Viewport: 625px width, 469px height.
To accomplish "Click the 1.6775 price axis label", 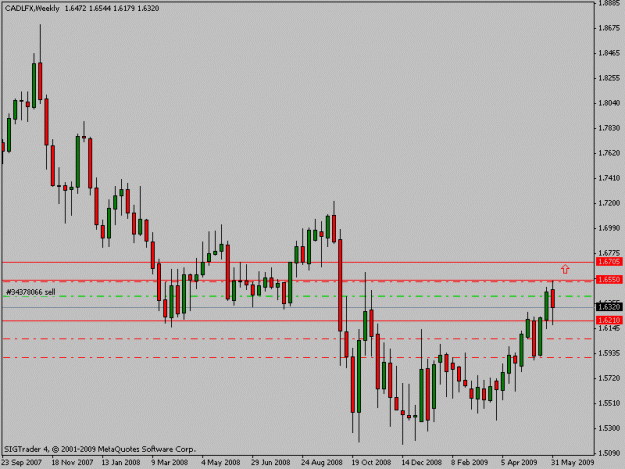I will (x=609, y=253).
